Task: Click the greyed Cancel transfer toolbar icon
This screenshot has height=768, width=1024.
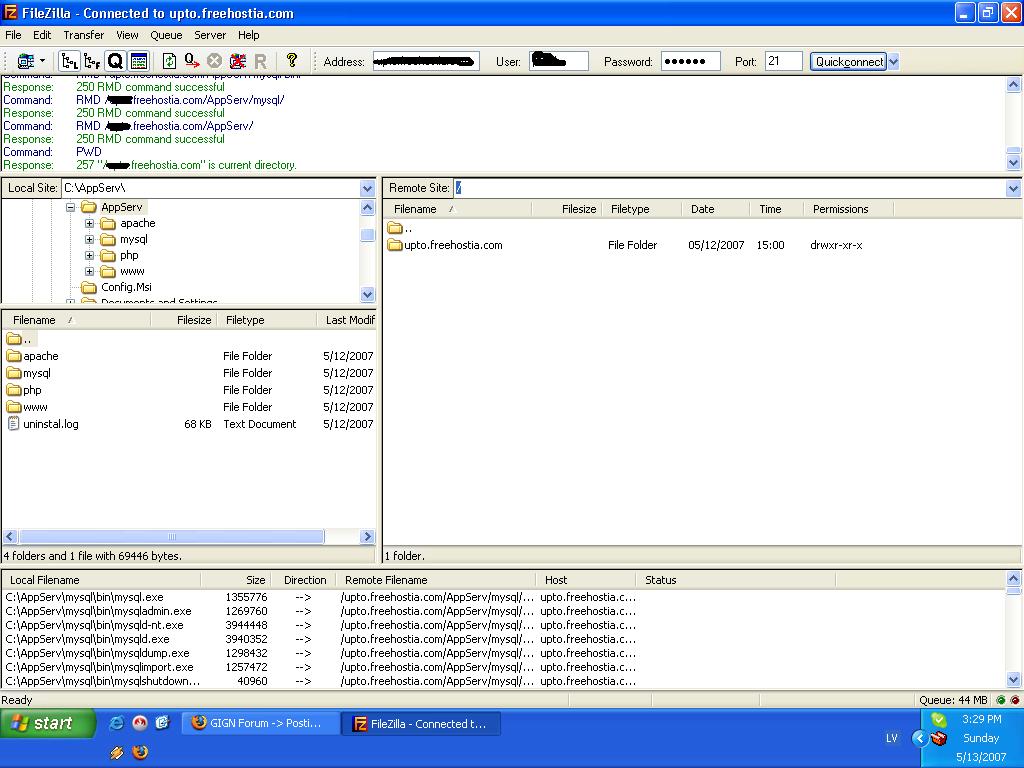Action: click(x=214, y=61)
